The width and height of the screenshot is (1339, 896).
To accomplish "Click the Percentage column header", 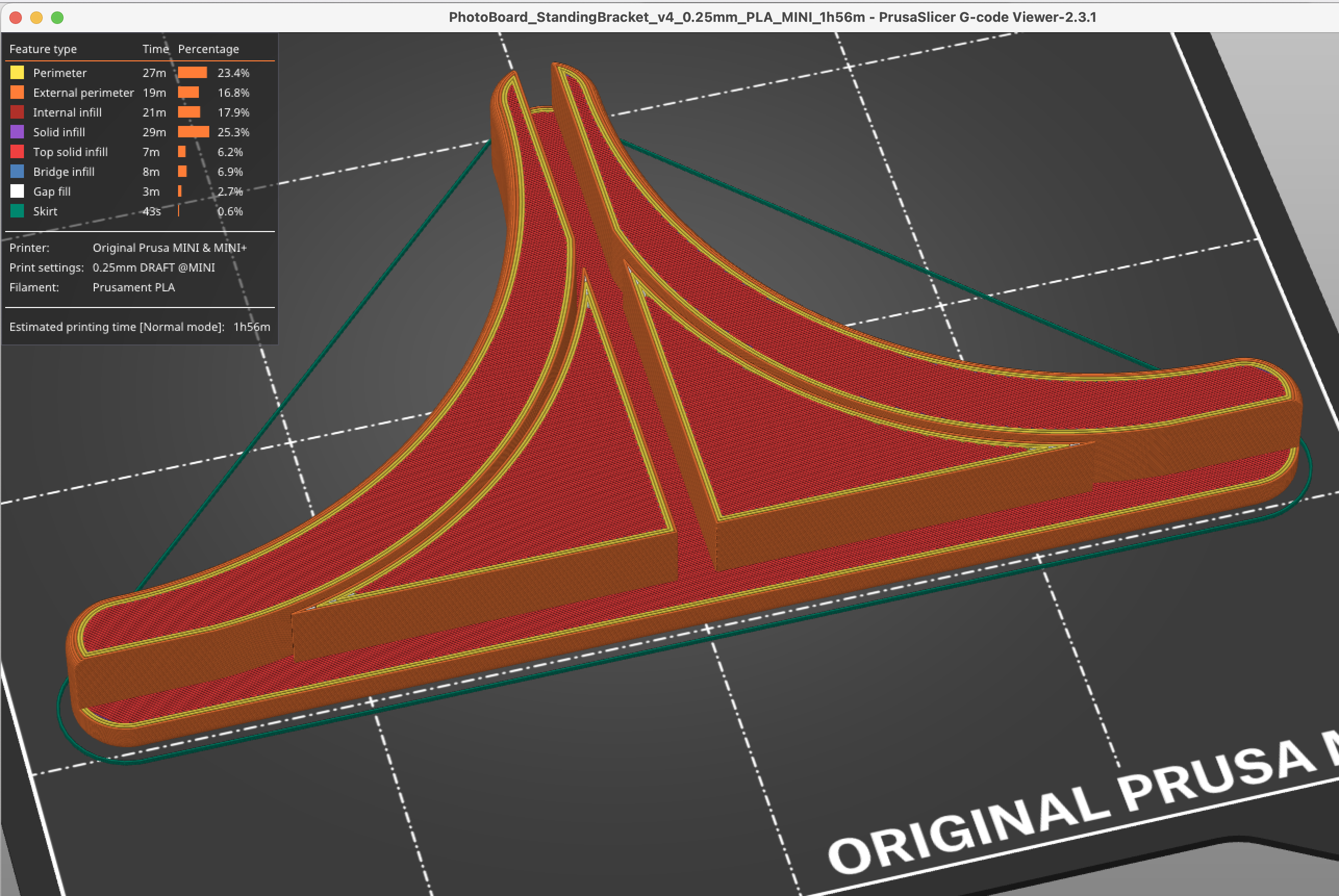I will coord(208,49).
